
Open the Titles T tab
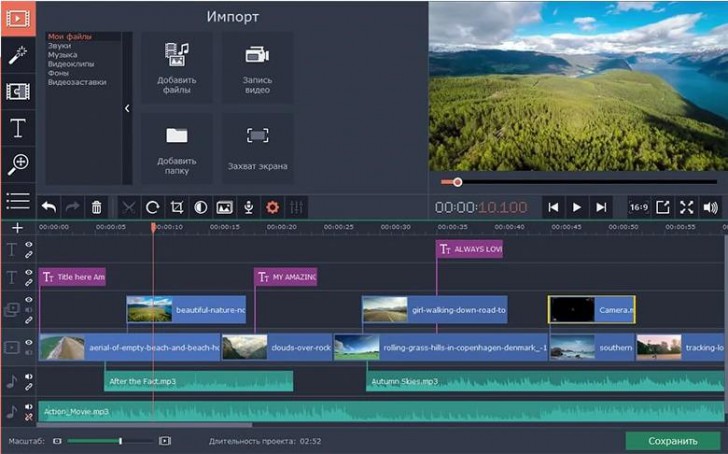tap(18, 128)
